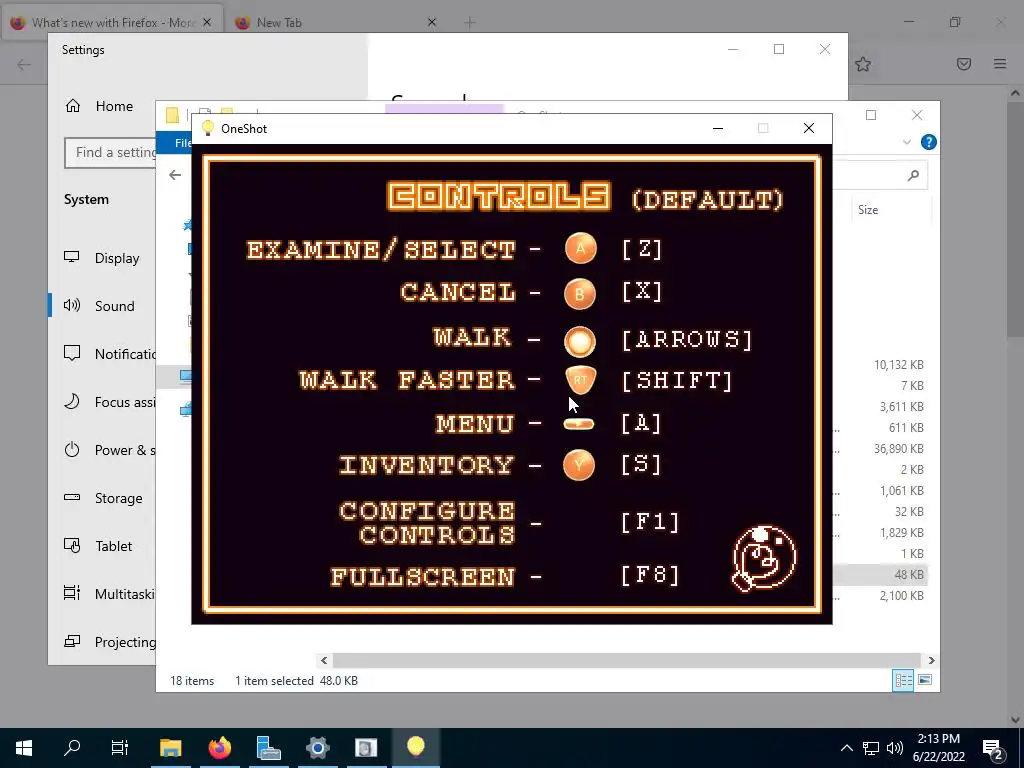Click the A button icon for Examine/Select
Image resolution: width=1024 pixels, height=768 pixels.
(x=581, y=249)
